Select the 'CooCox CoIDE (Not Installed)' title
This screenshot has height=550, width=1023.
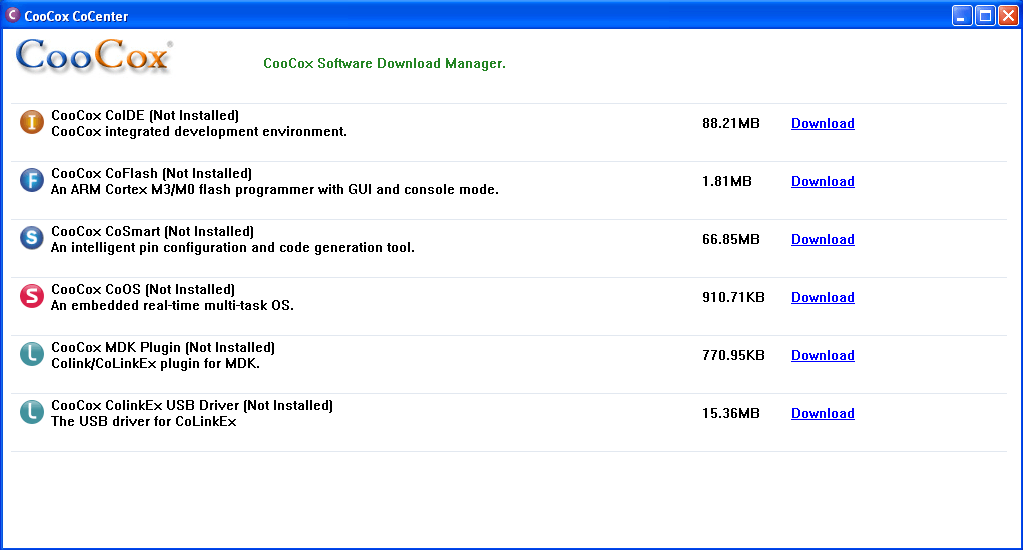145,115
